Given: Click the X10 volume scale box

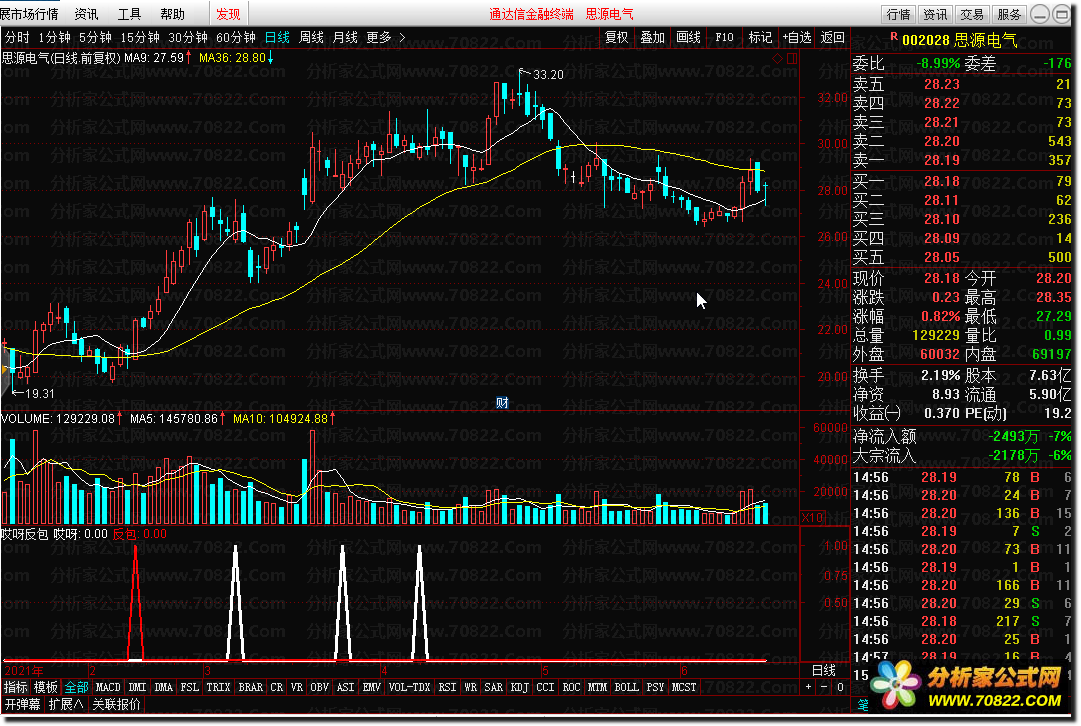Looking at the screenshot, I should pyautogui.click(x=812, y=517).
